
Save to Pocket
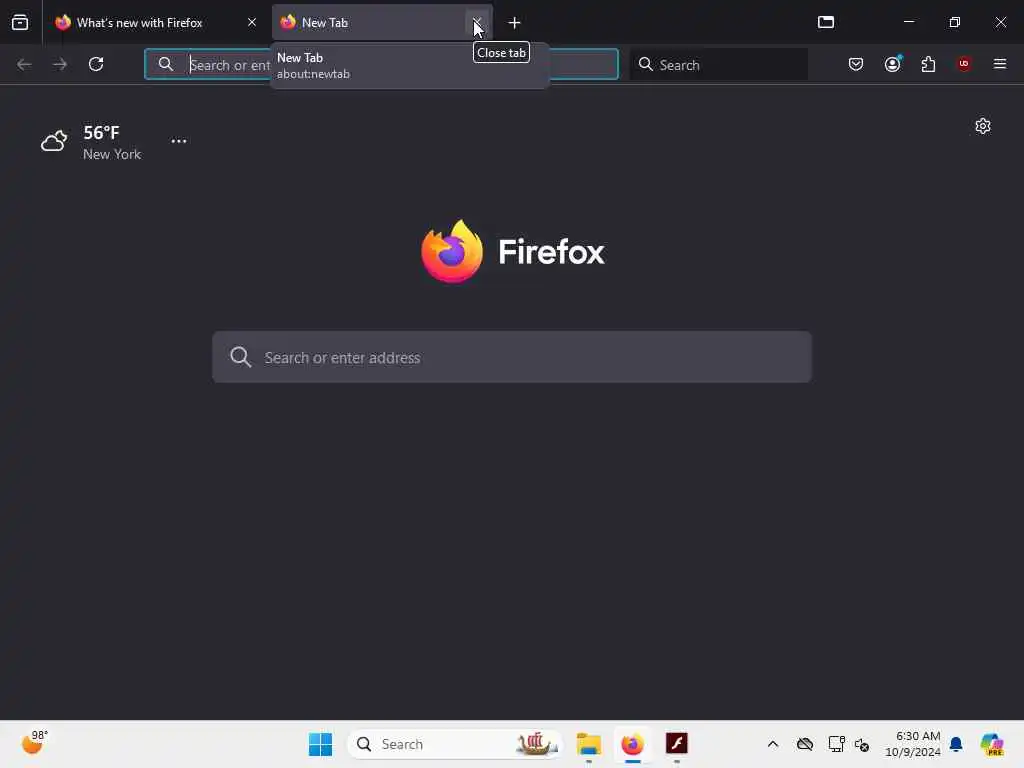(x=856, y=64)
